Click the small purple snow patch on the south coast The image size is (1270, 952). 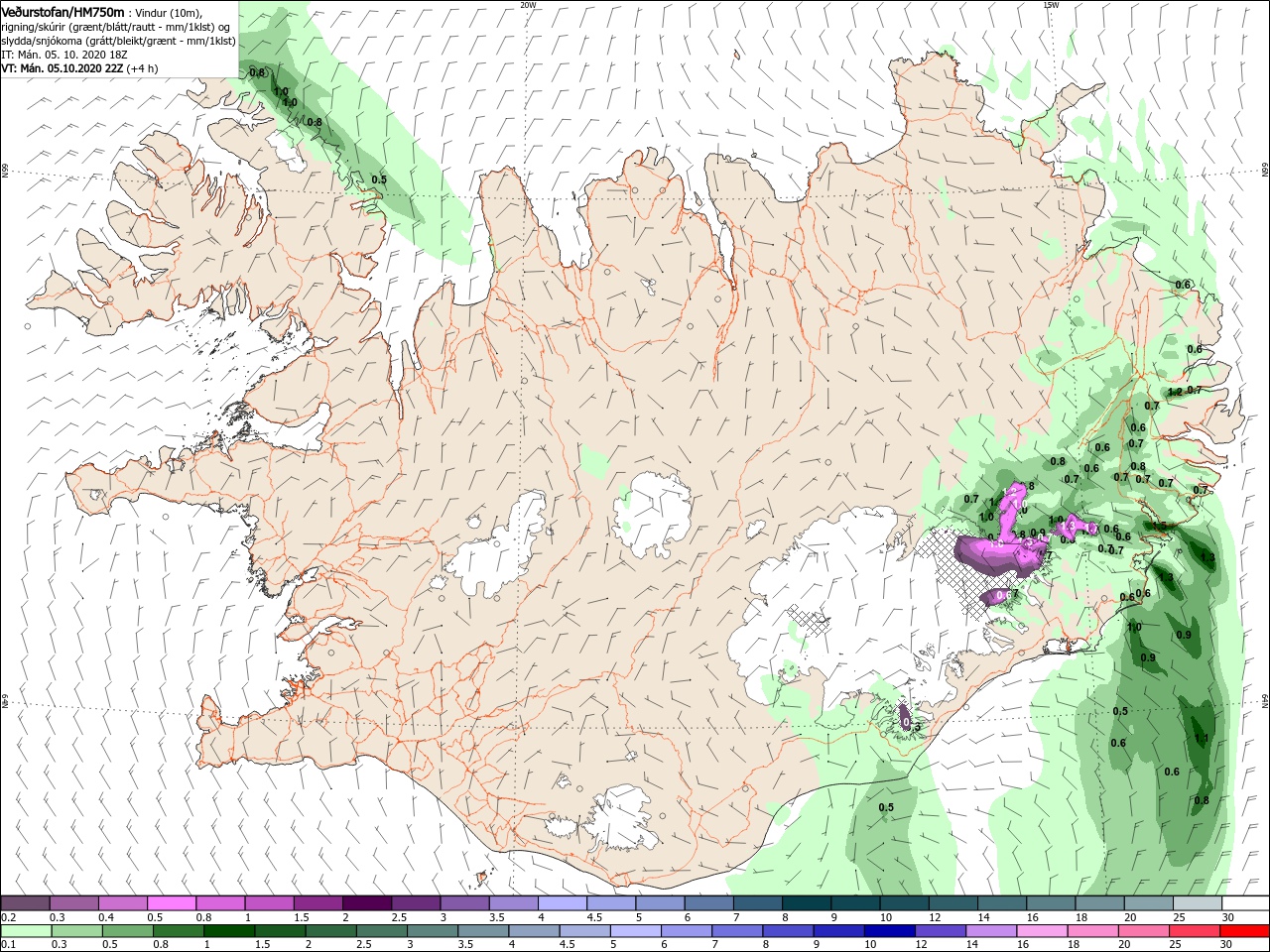click(x=905, y=716)
